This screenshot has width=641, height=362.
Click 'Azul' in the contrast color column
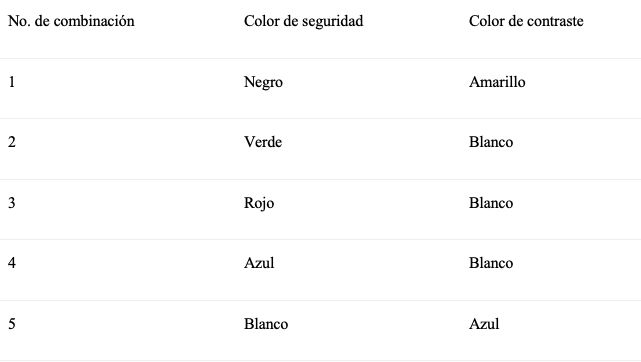(x=484, y=324)
